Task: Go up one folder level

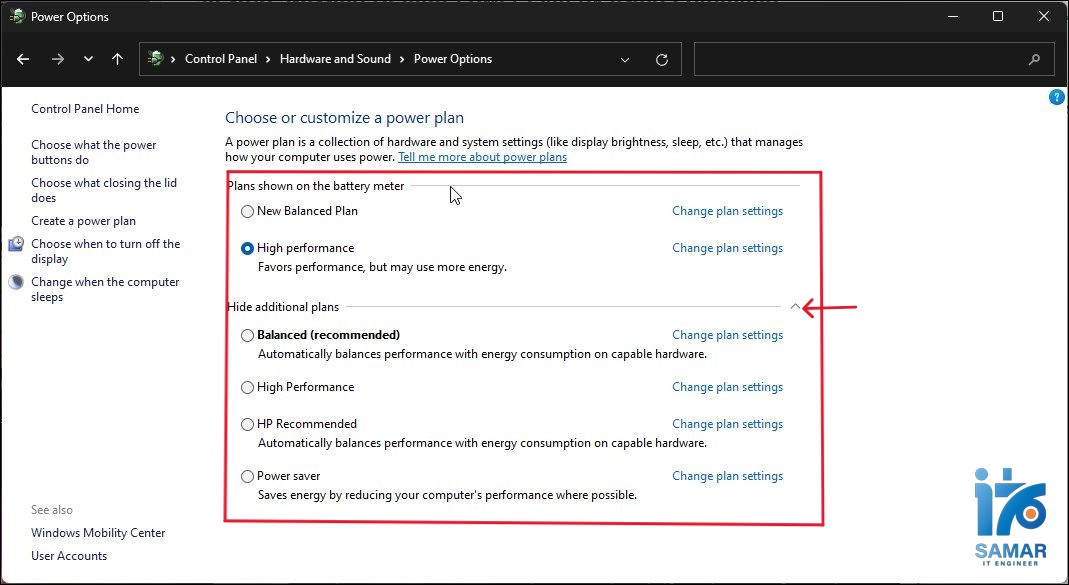Action: (x=117, y=60)
